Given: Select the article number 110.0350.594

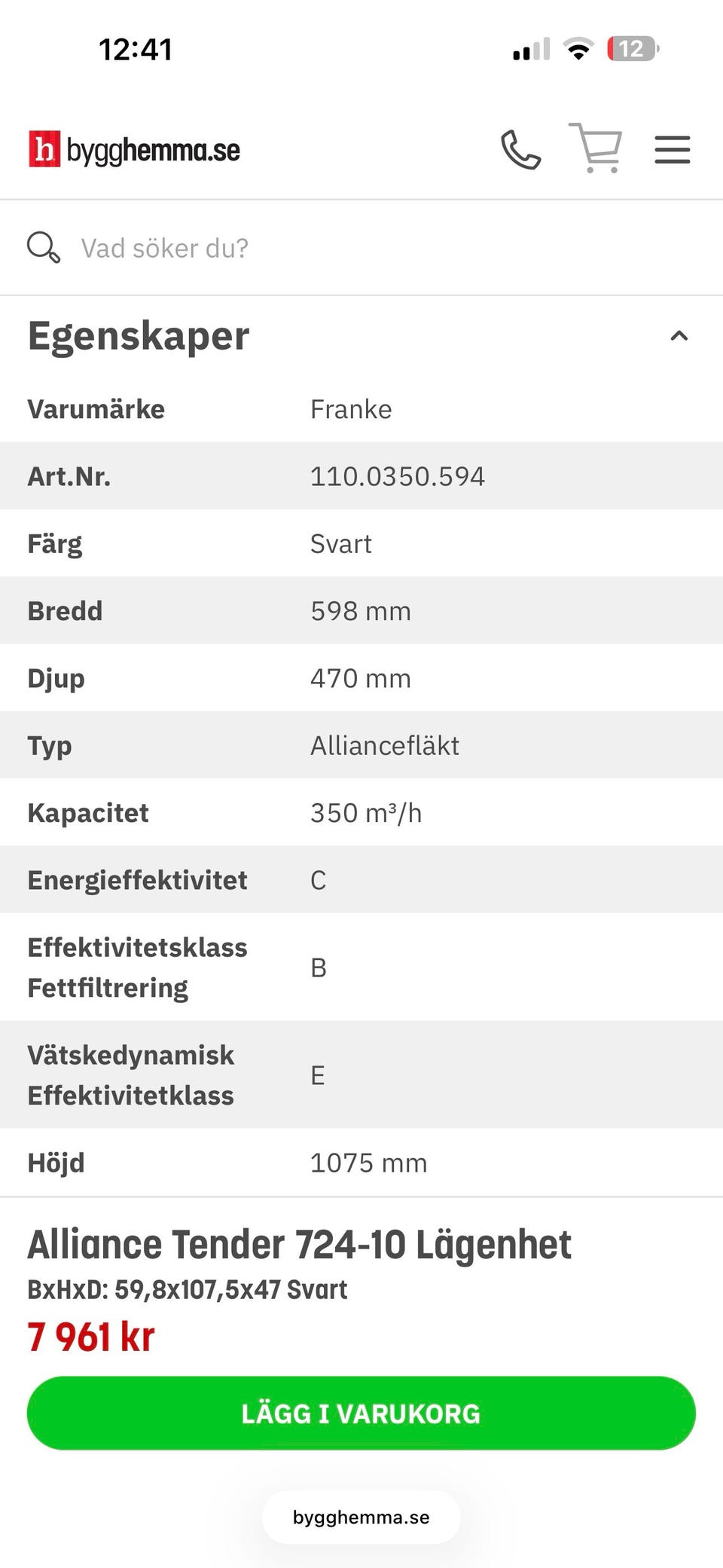Looking at the screenshot, I should (x=398, y=476).
